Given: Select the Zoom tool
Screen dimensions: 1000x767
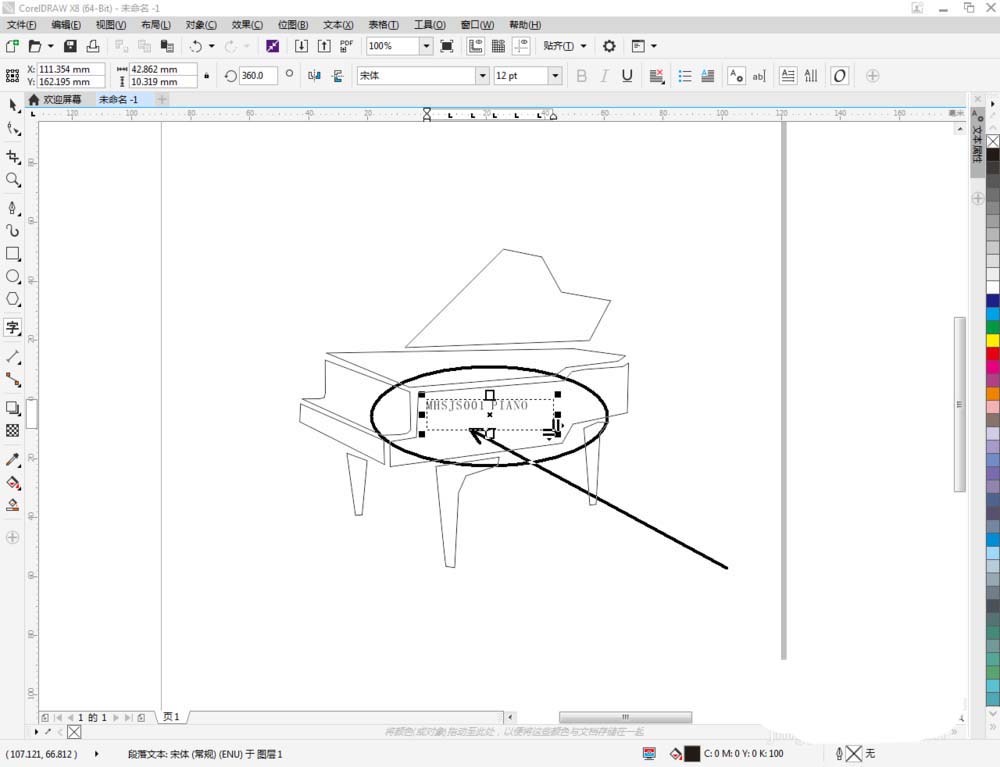Looking at the screenshot, I should (13, 180).
